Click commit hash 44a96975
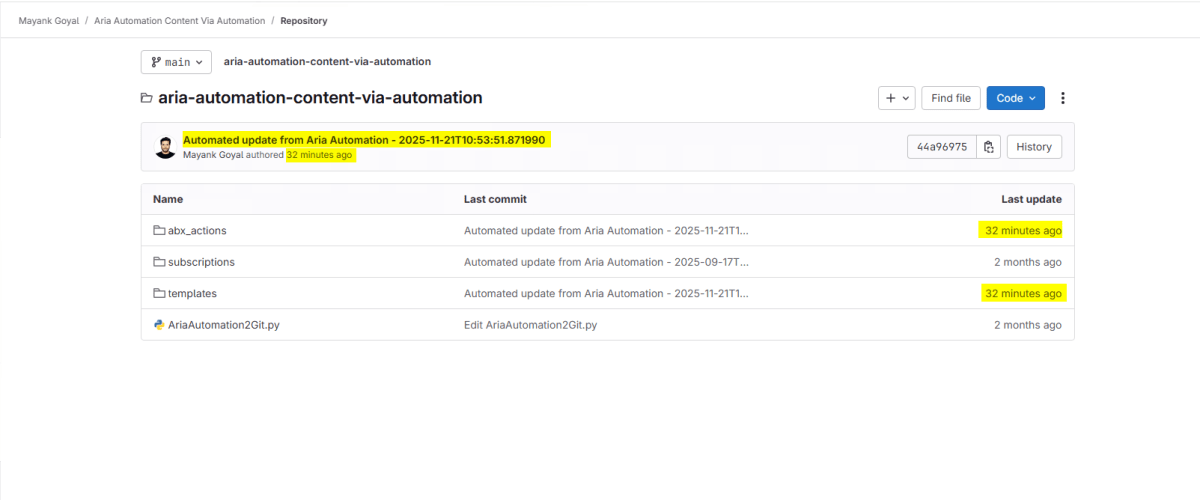 942,147
